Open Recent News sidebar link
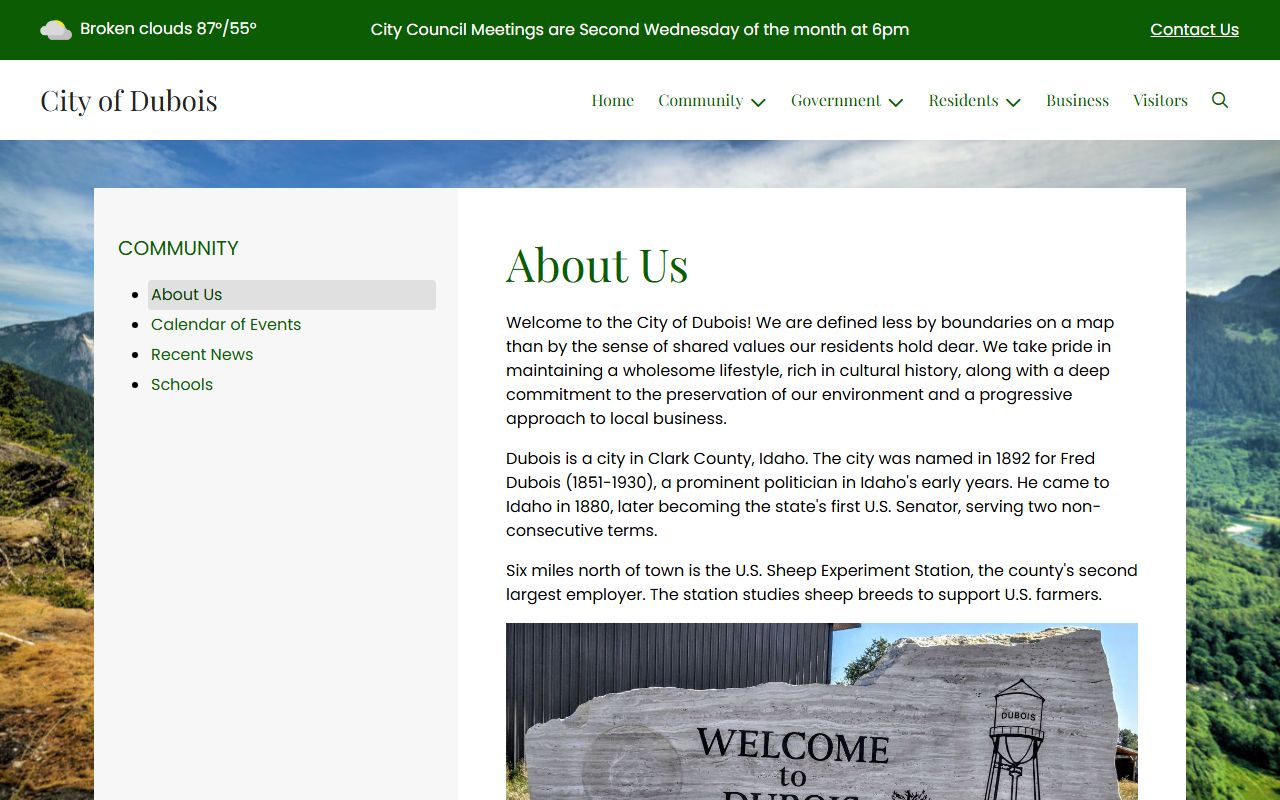This screenshot has height=800, width=1280. (x=202, y=355)
